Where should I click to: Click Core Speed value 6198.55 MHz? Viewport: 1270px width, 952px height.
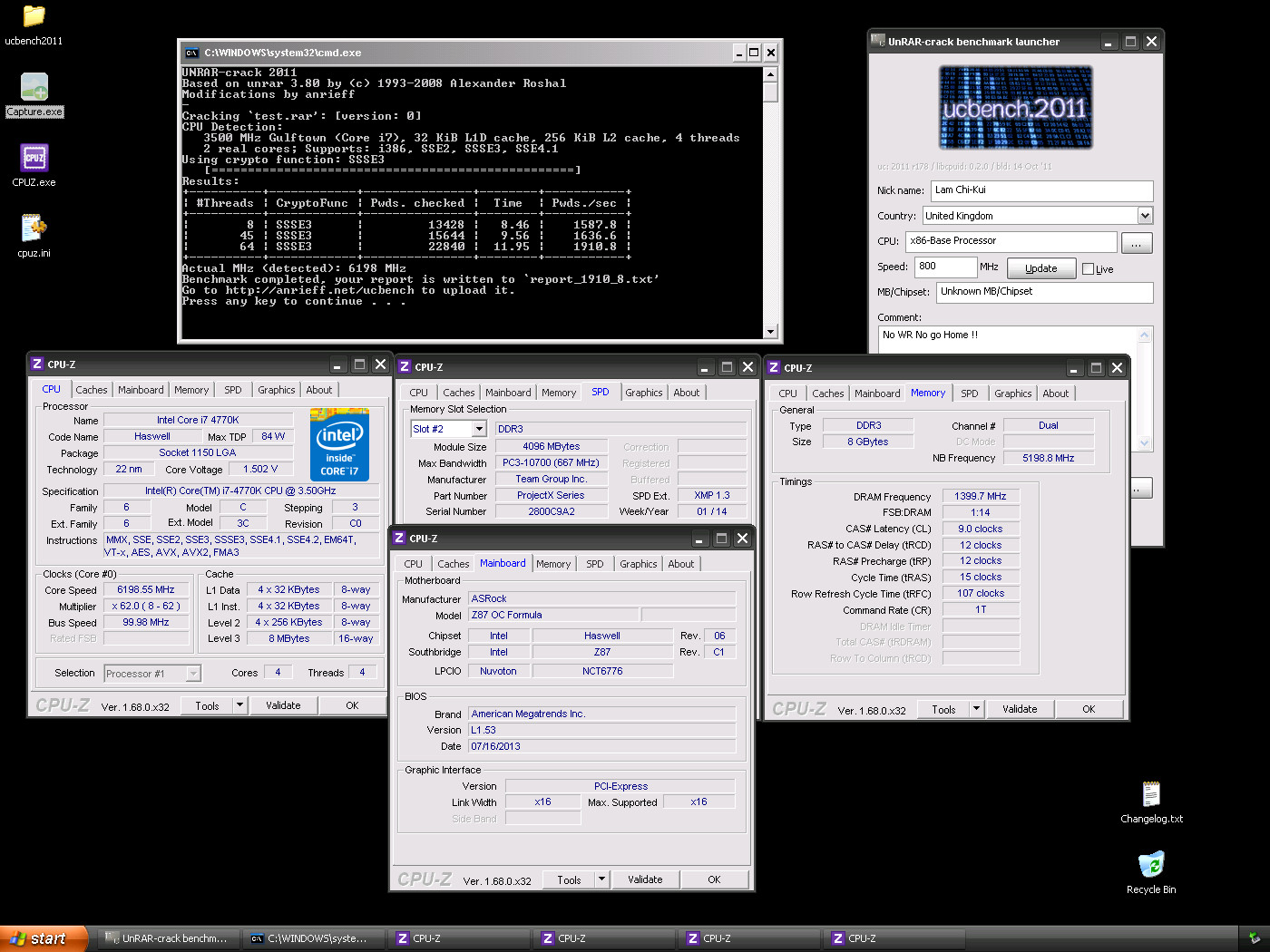[x=146, y=589]
